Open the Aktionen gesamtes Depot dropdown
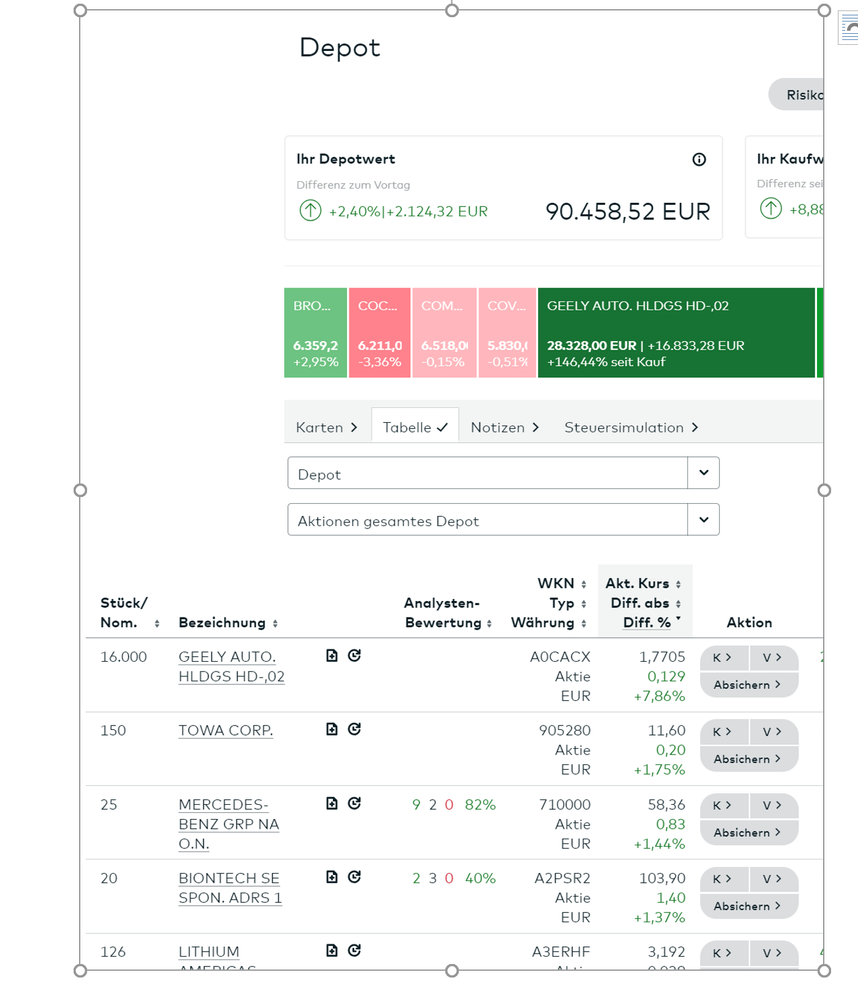 (x=703, y=520)
